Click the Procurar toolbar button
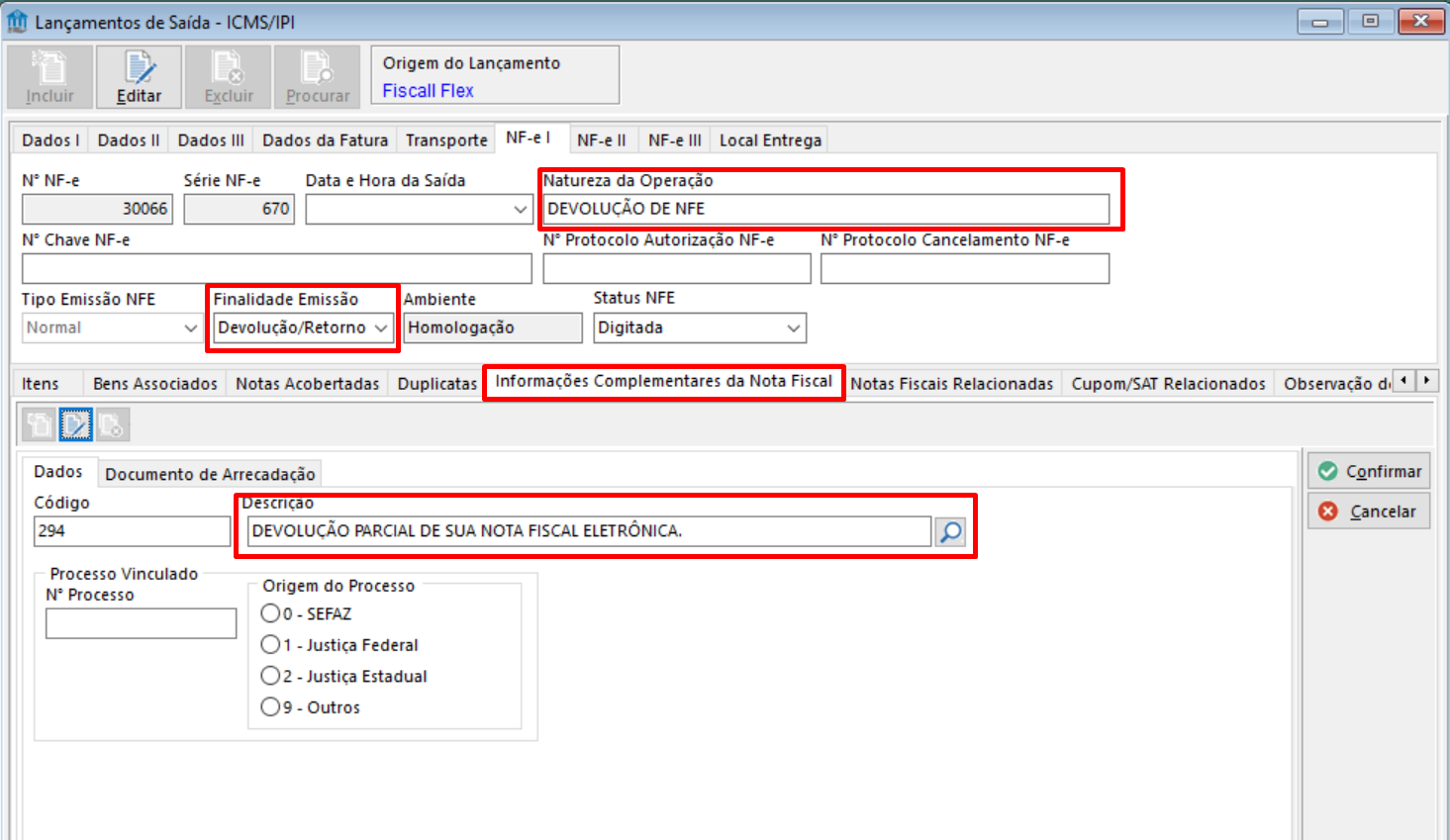Image resolution: width=1450 pixels, height=840 pixels. pos(318,76)
